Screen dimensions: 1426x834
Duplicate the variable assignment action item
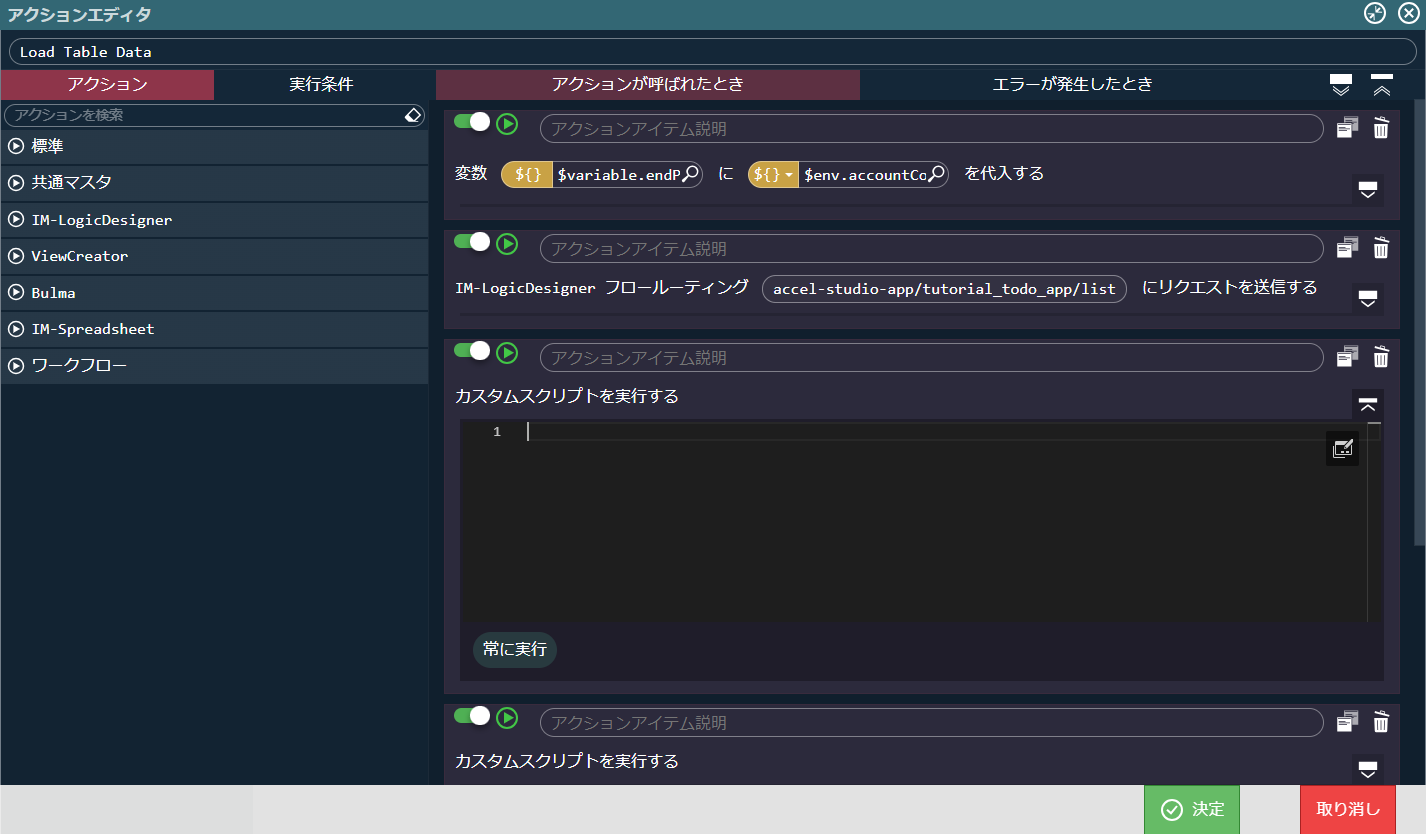[x=1348, y=128]
